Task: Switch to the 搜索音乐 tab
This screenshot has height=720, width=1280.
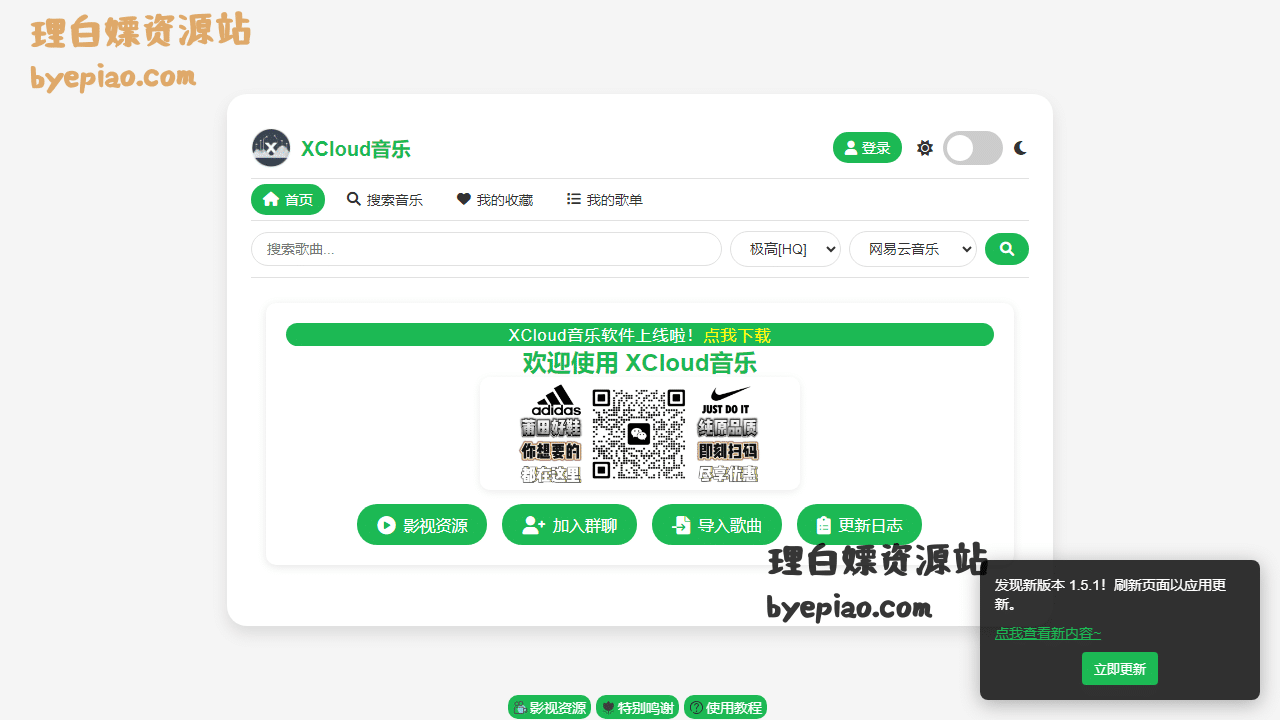Action: click(x=384, y=200)
